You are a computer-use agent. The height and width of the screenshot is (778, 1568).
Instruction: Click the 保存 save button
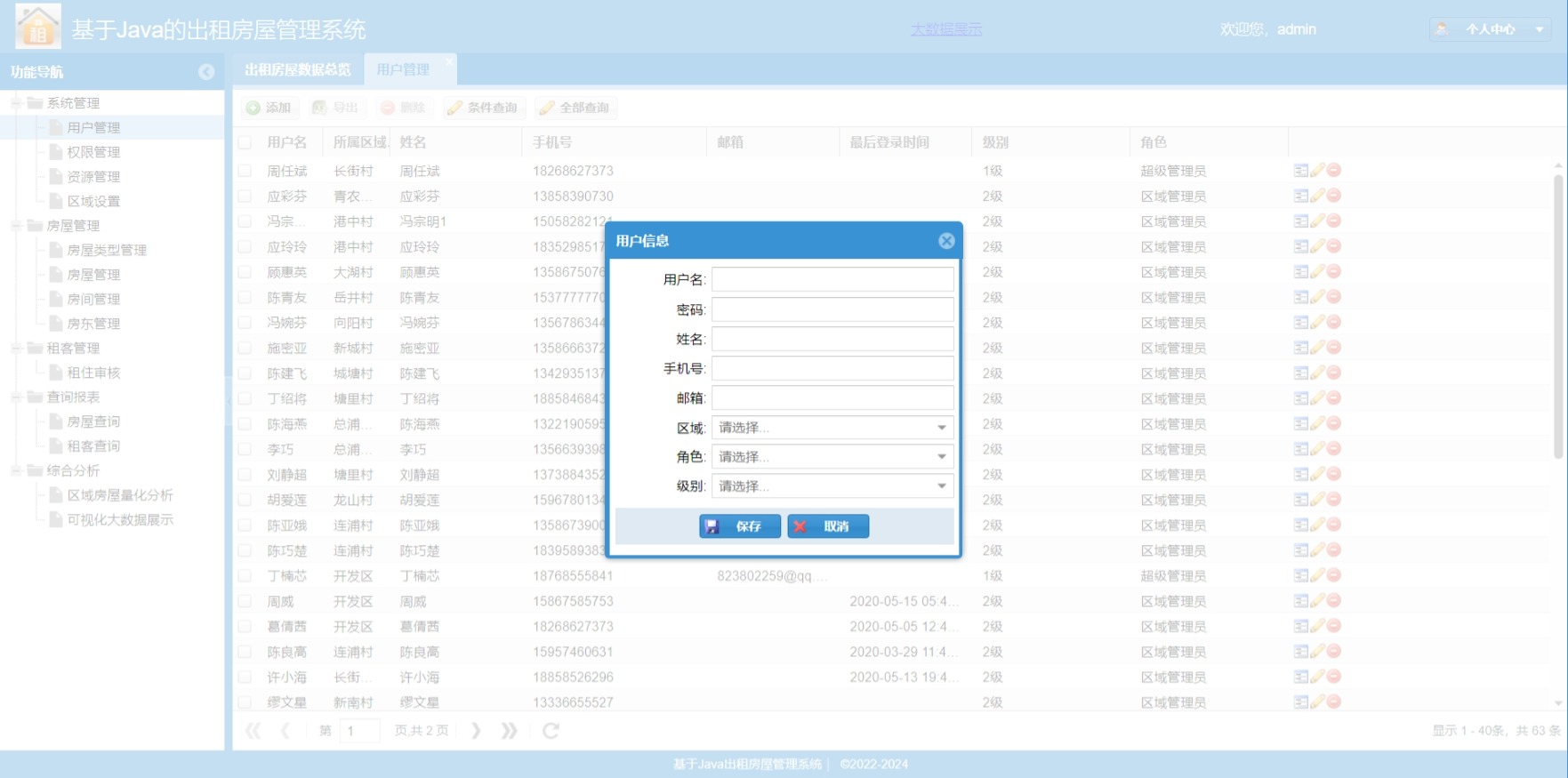pos(740,526)
